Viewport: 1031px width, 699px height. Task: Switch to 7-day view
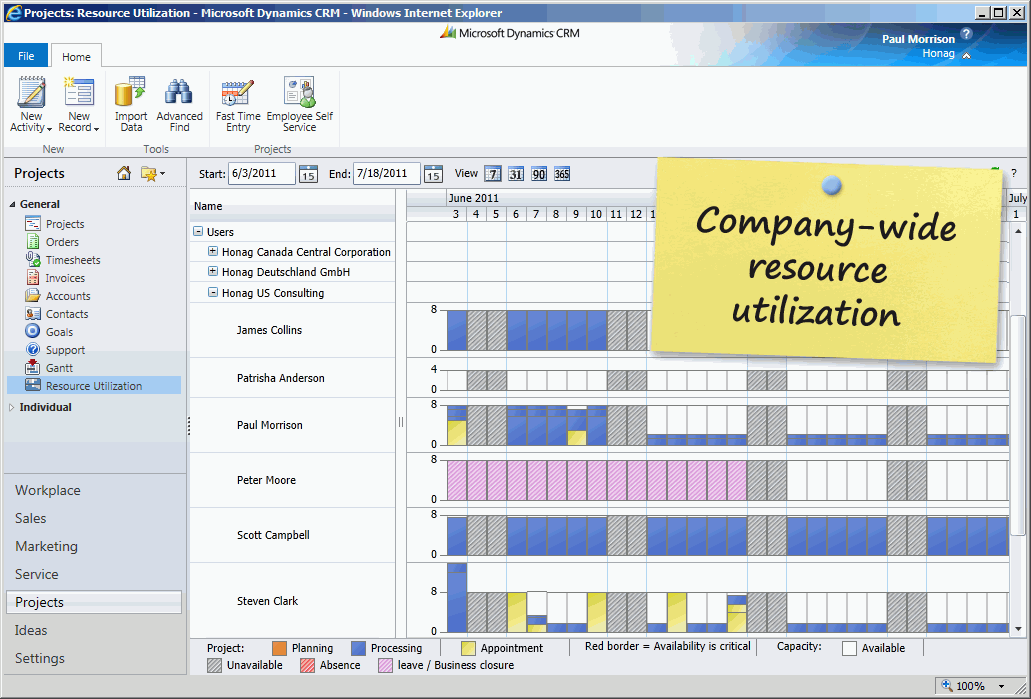[x=492, y=174]
